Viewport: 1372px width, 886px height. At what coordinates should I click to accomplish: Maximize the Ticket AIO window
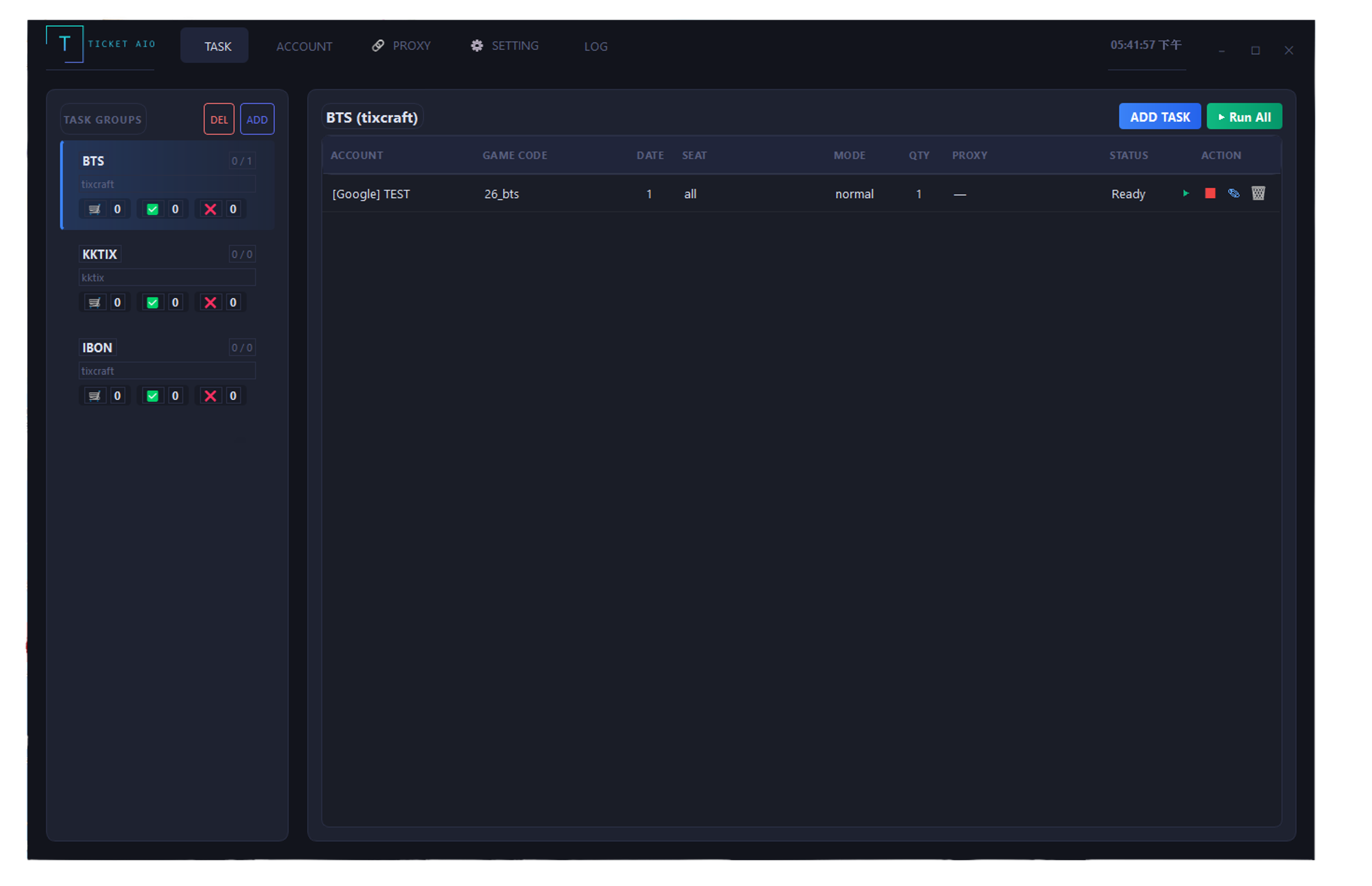1256,50
